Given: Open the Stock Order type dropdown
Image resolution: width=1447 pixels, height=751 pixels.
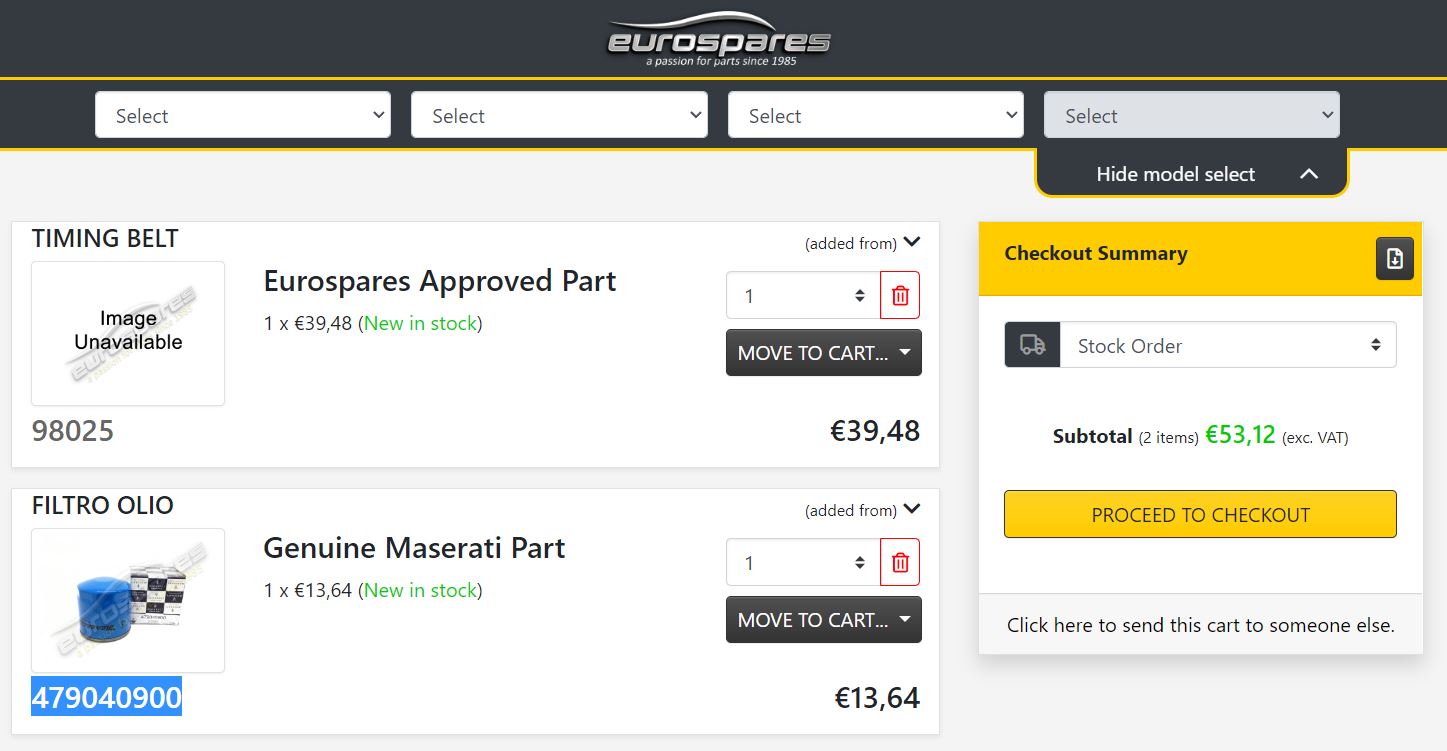Looking at the screenshot, I should point(1228,346).
